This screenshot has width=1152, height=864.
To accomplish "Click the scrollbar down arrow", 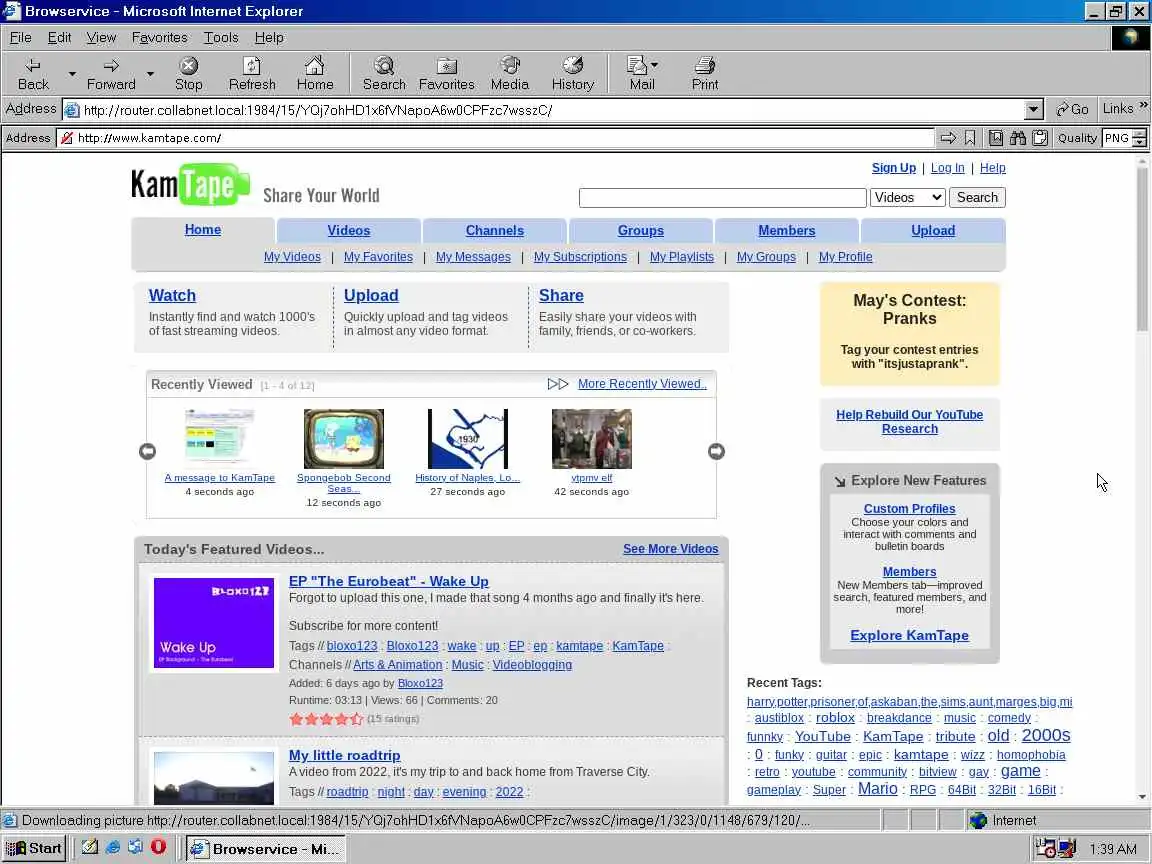I will [x=1142, y=796].
